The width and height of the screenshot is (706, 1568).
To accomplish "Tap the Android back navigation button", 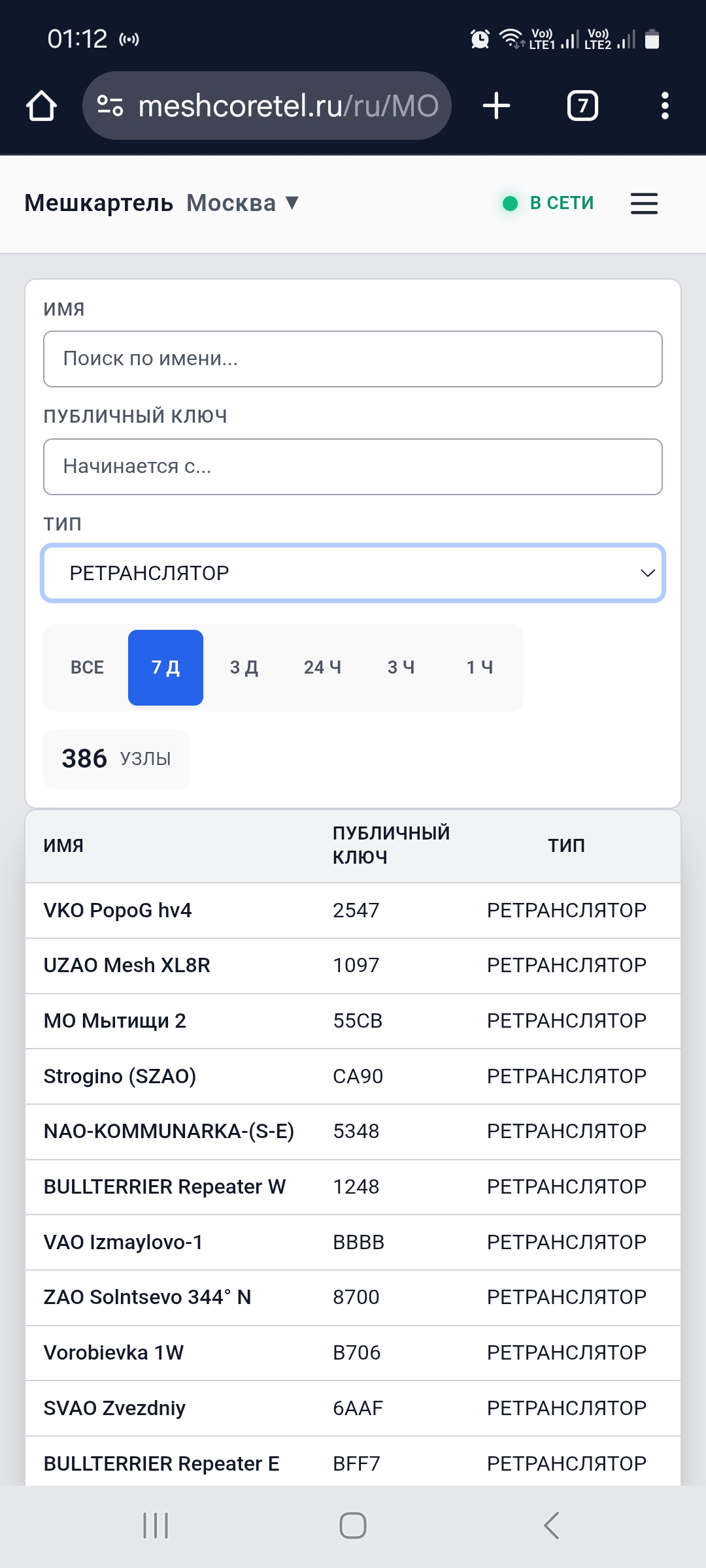I will click(x=551, y=1526).
